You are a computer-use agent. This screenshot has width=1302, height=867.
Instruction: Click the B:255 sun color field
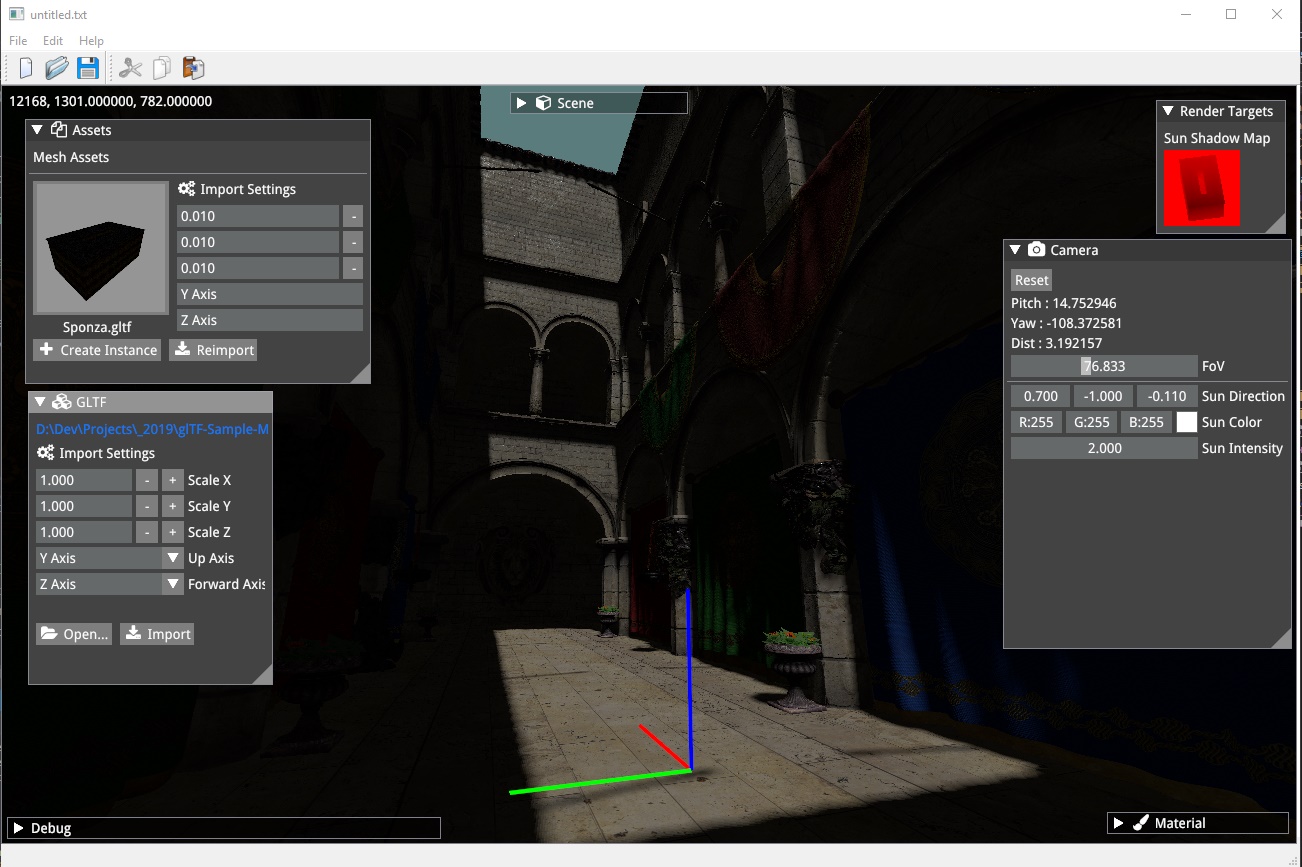1146,422
